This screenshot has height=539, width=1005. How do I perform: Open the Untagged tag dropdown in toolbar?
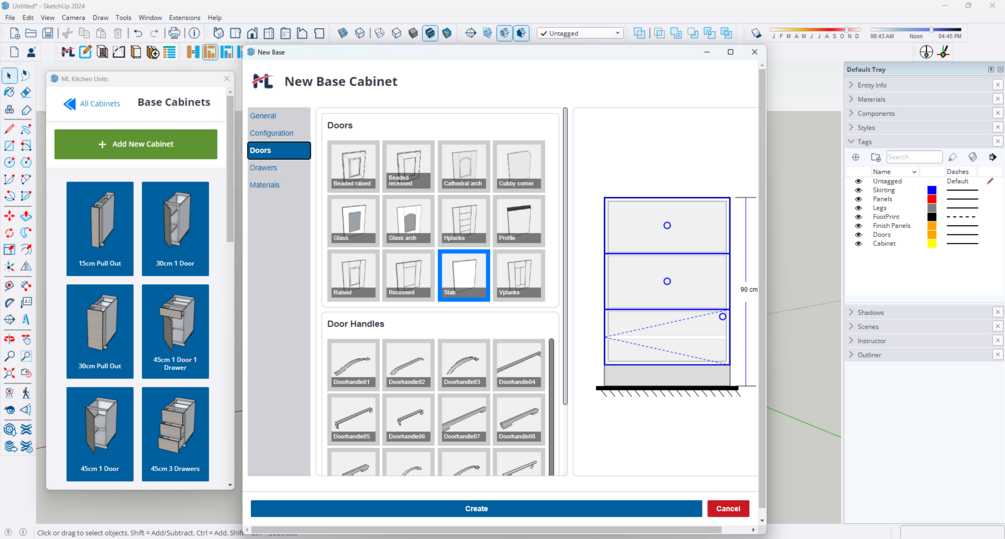(580, 33)
